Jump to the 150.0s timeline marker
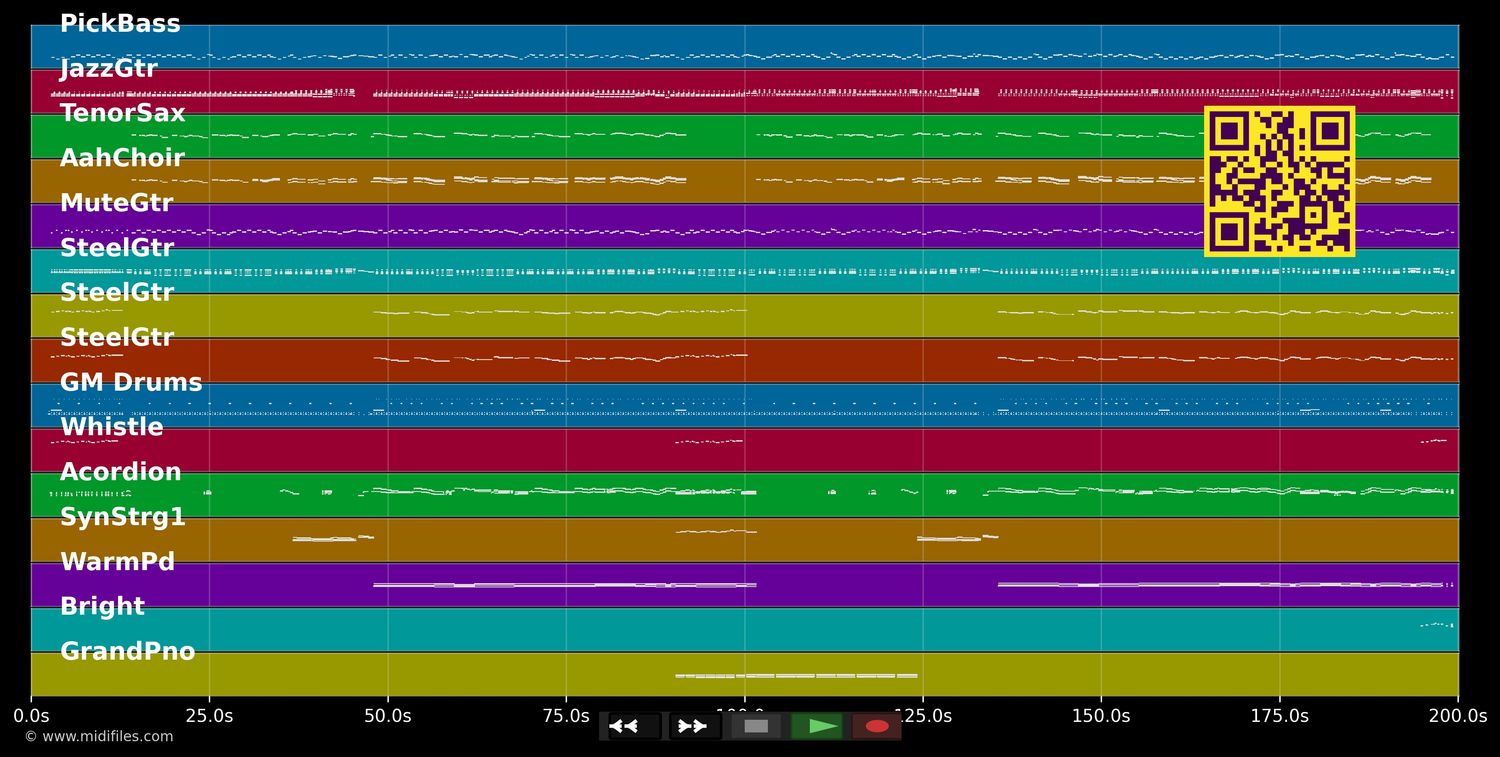This screenshot has width=1500, height=757. [x=1101, y=716]
